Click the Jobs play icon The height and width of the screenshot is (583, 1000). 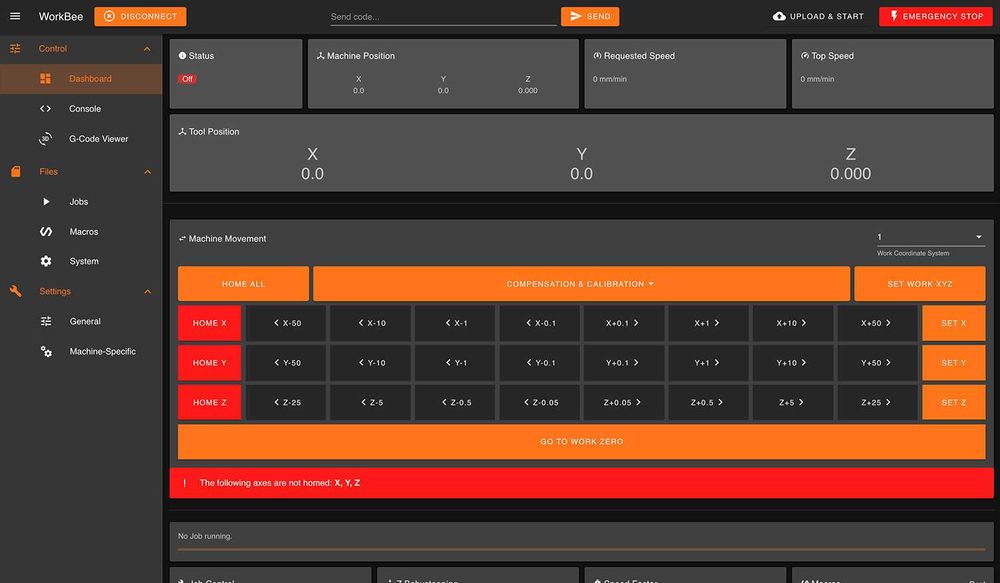click(x=46, y=202)
